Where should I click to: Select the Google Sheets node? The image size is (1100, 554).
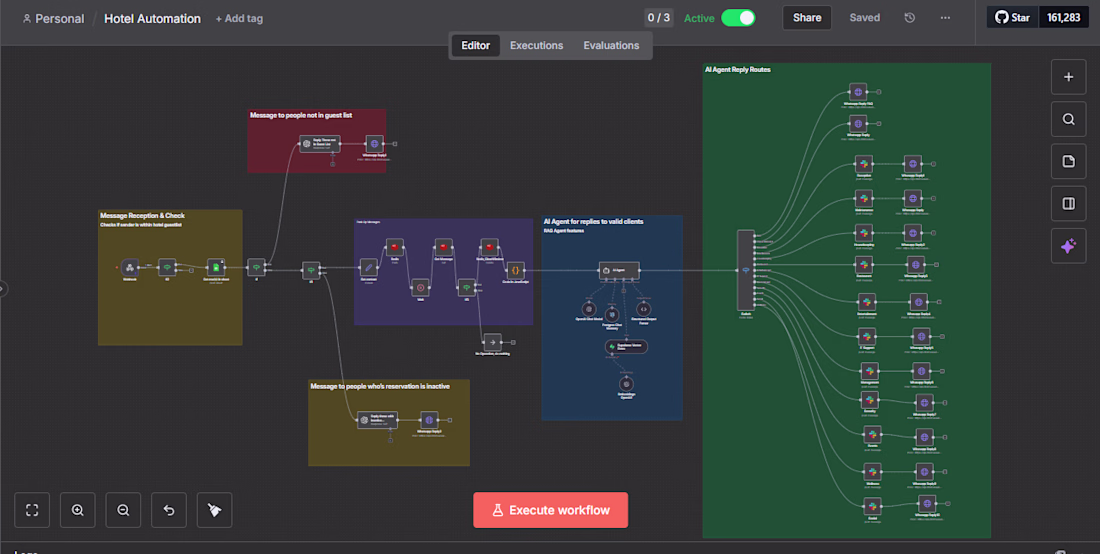pos(216,267)
